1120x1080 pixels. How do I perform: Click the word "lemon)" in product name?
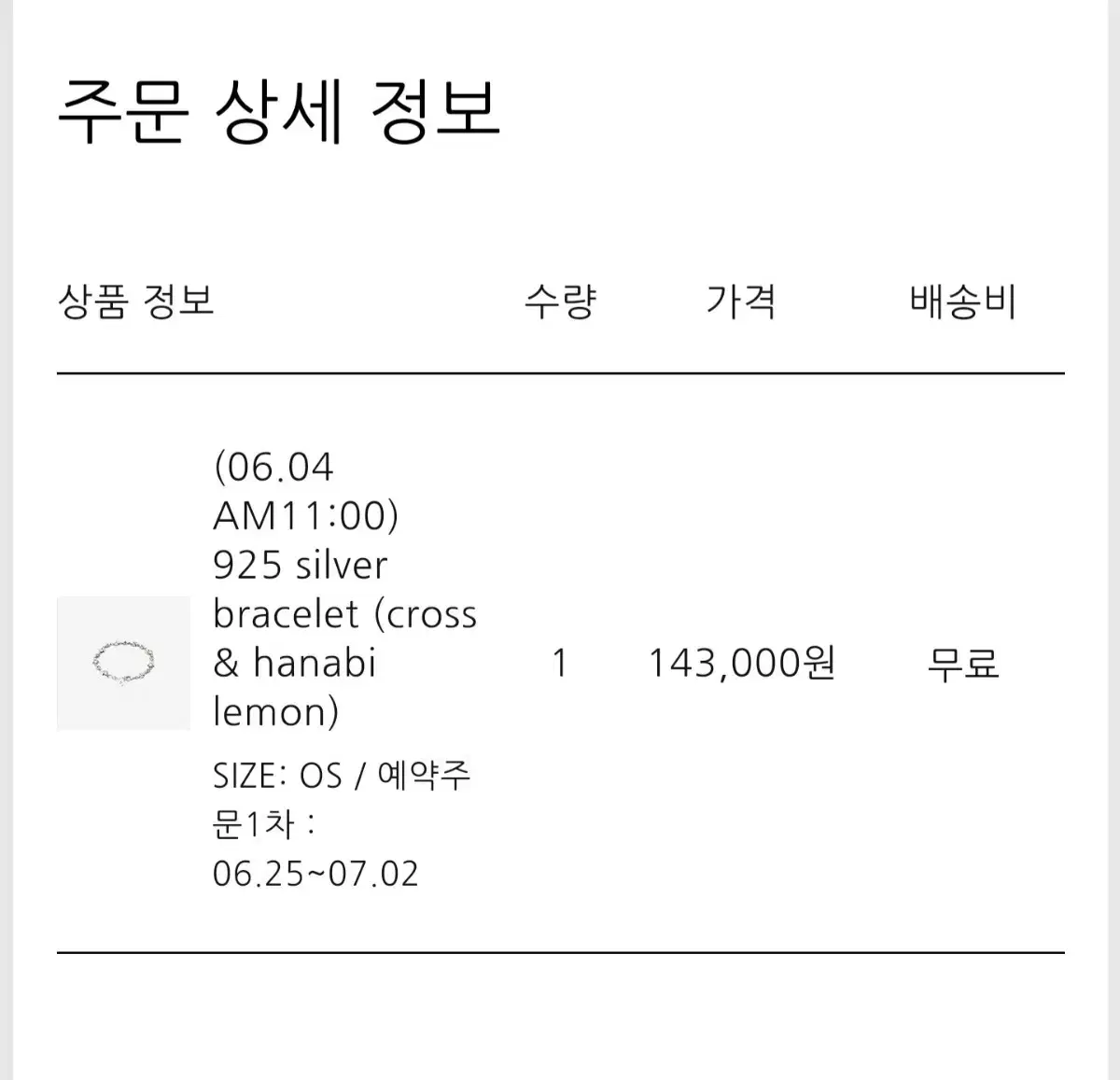(275, 712)
